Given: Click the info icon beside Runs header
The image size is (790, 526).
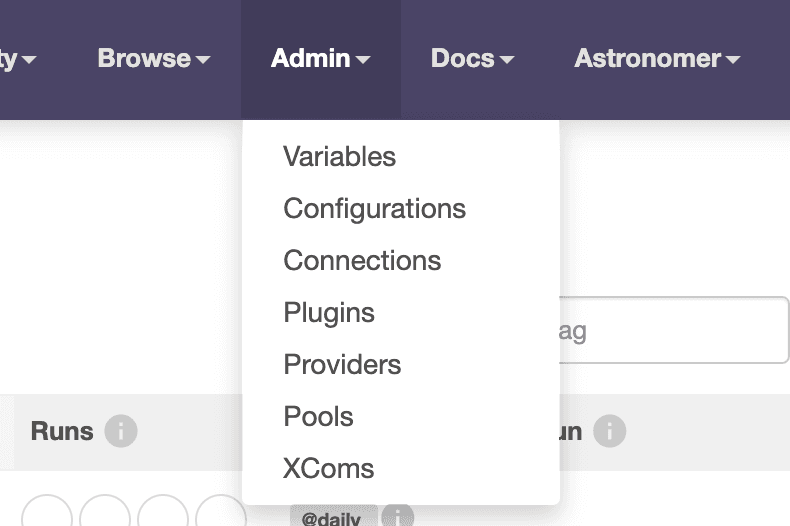Looking at the screenshot, I should point(121,432).
